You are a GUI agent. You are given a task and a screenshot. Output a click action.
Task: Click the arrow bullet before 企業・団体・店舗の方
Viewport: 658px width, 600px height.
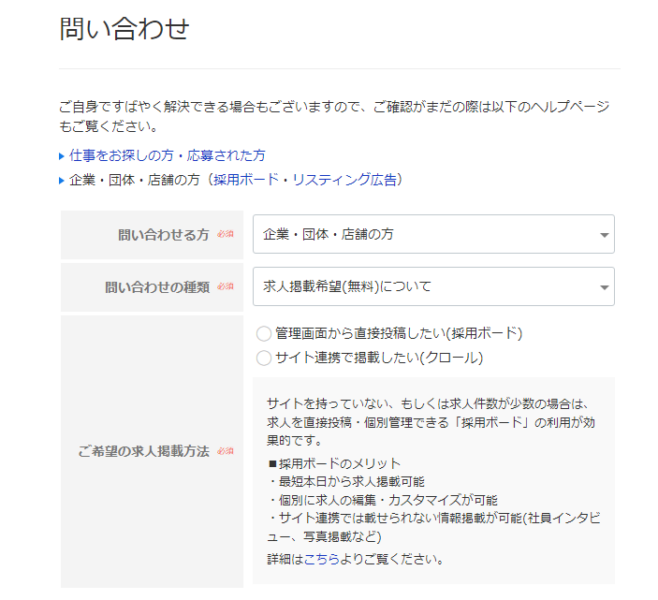(x=62, y=181)
